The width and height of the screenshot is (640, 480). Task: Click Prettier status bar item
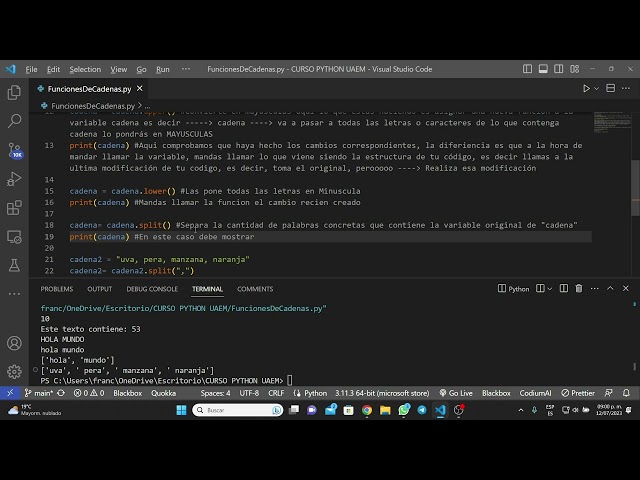click(578, 393)
